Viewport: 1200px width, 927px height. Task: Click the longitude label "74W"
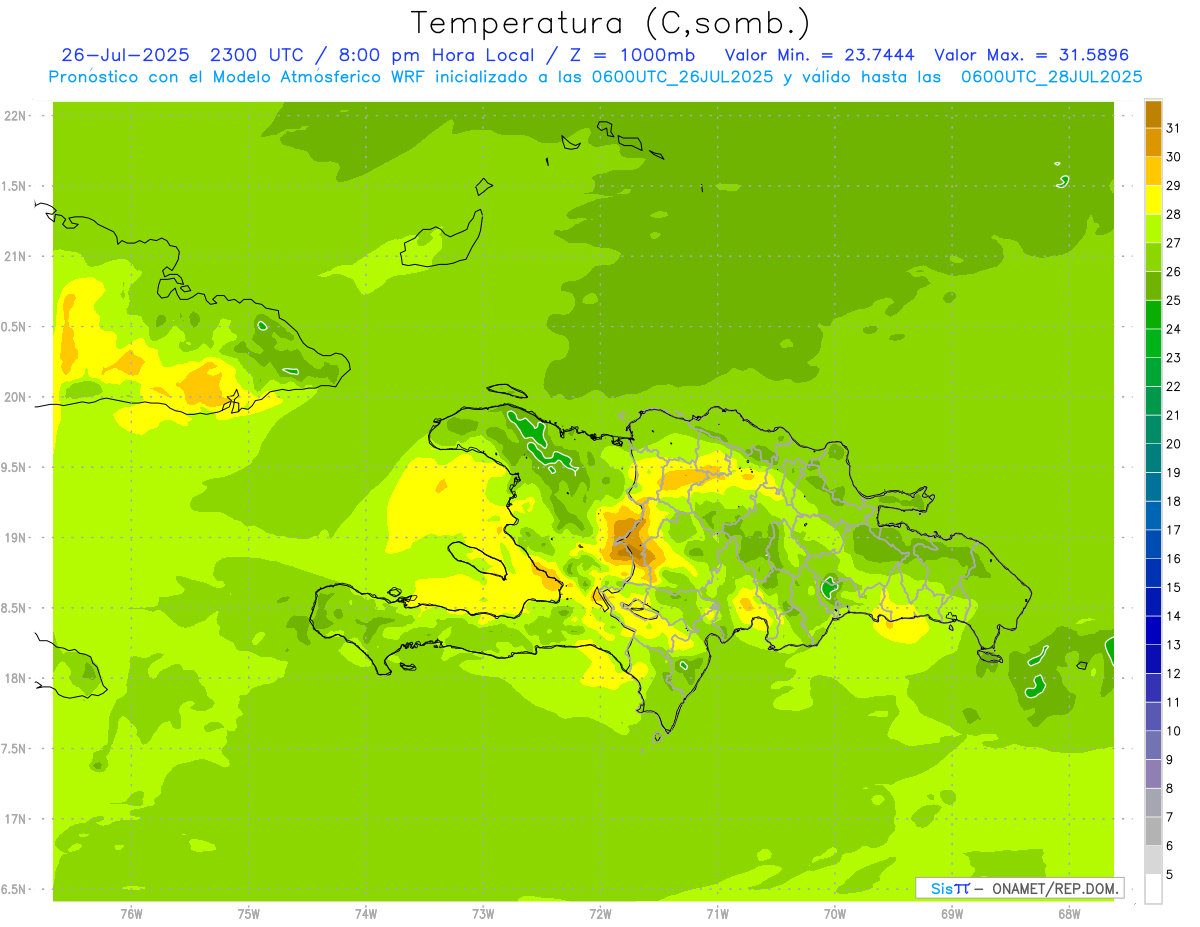366,914
